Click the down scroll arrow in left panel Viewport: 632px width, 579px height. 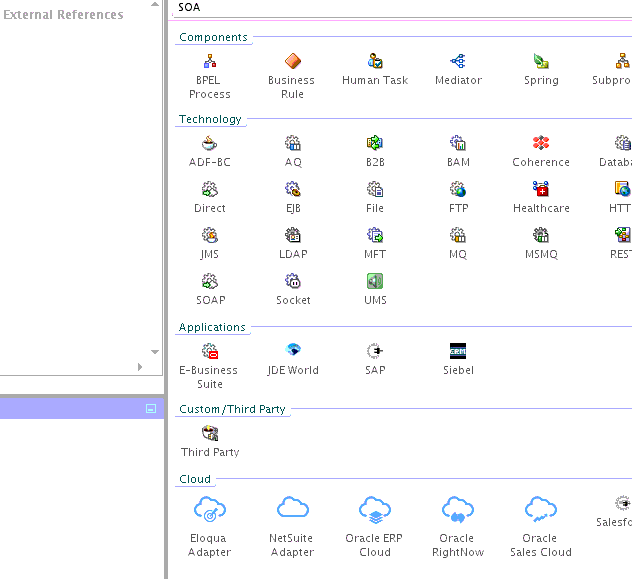[155, 352]
